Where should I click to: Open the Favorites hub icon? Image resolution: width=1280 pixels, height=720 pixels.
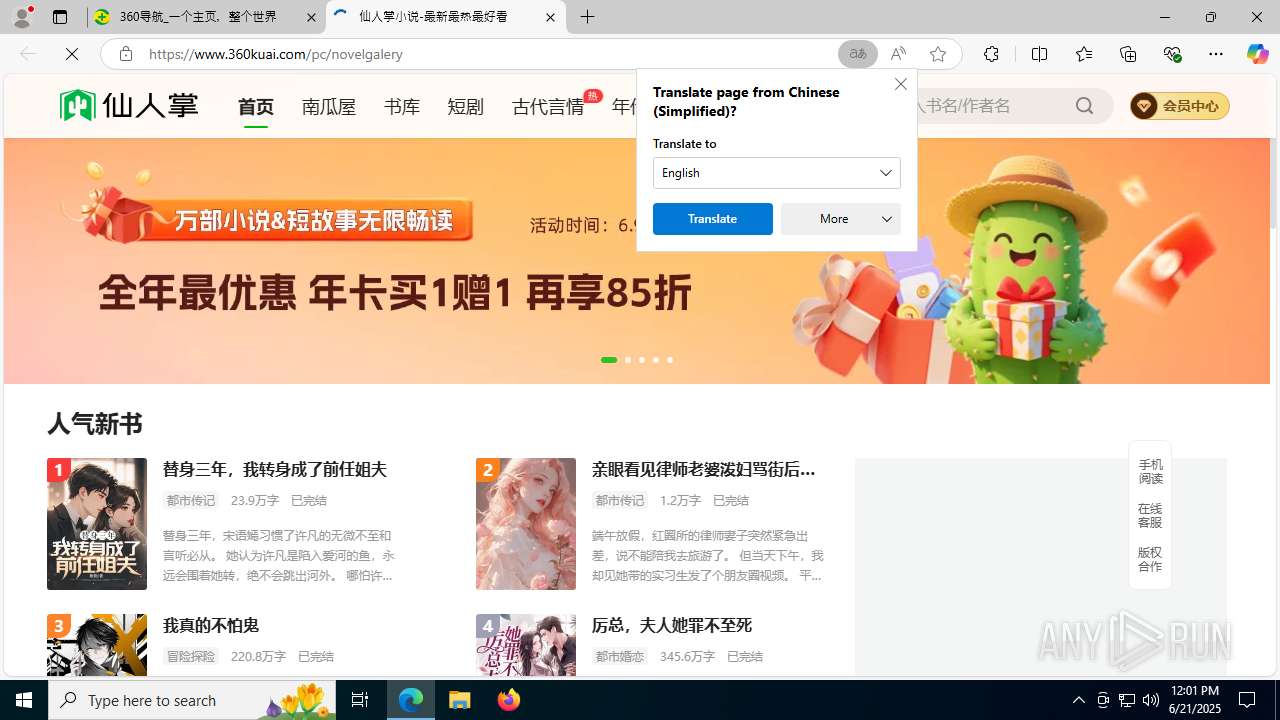pyautogui.click(x=1084, y=54)
